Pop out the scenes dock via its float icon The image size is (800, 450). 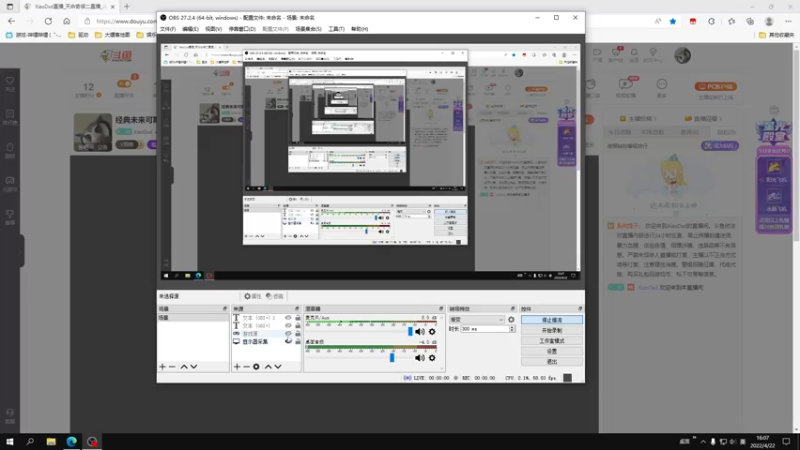click(x=224, y=309)
